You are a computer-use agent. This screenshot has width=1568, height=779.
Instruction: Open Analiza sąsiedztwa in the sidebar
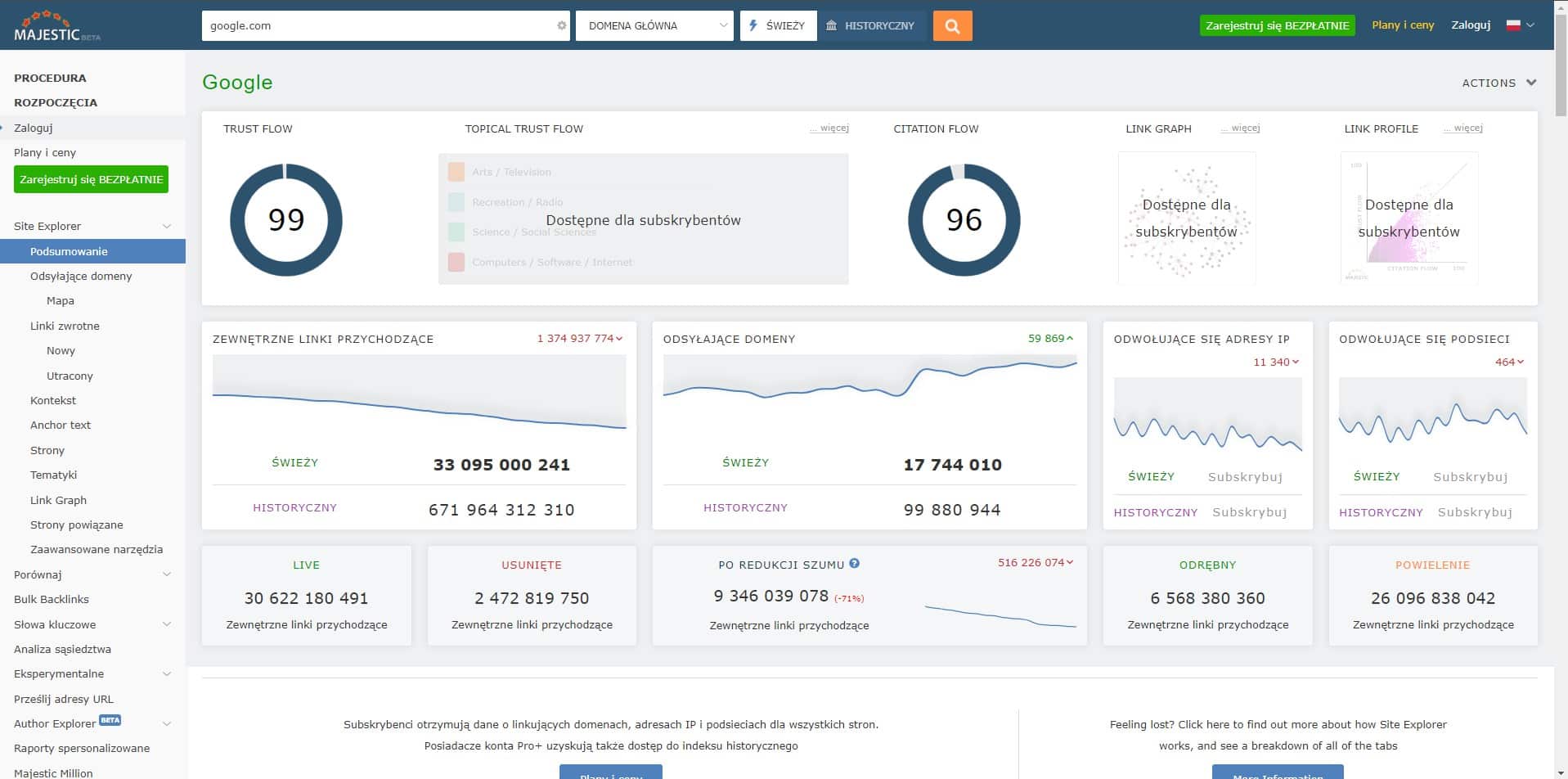pyautogui.click(x=62, y=649)
